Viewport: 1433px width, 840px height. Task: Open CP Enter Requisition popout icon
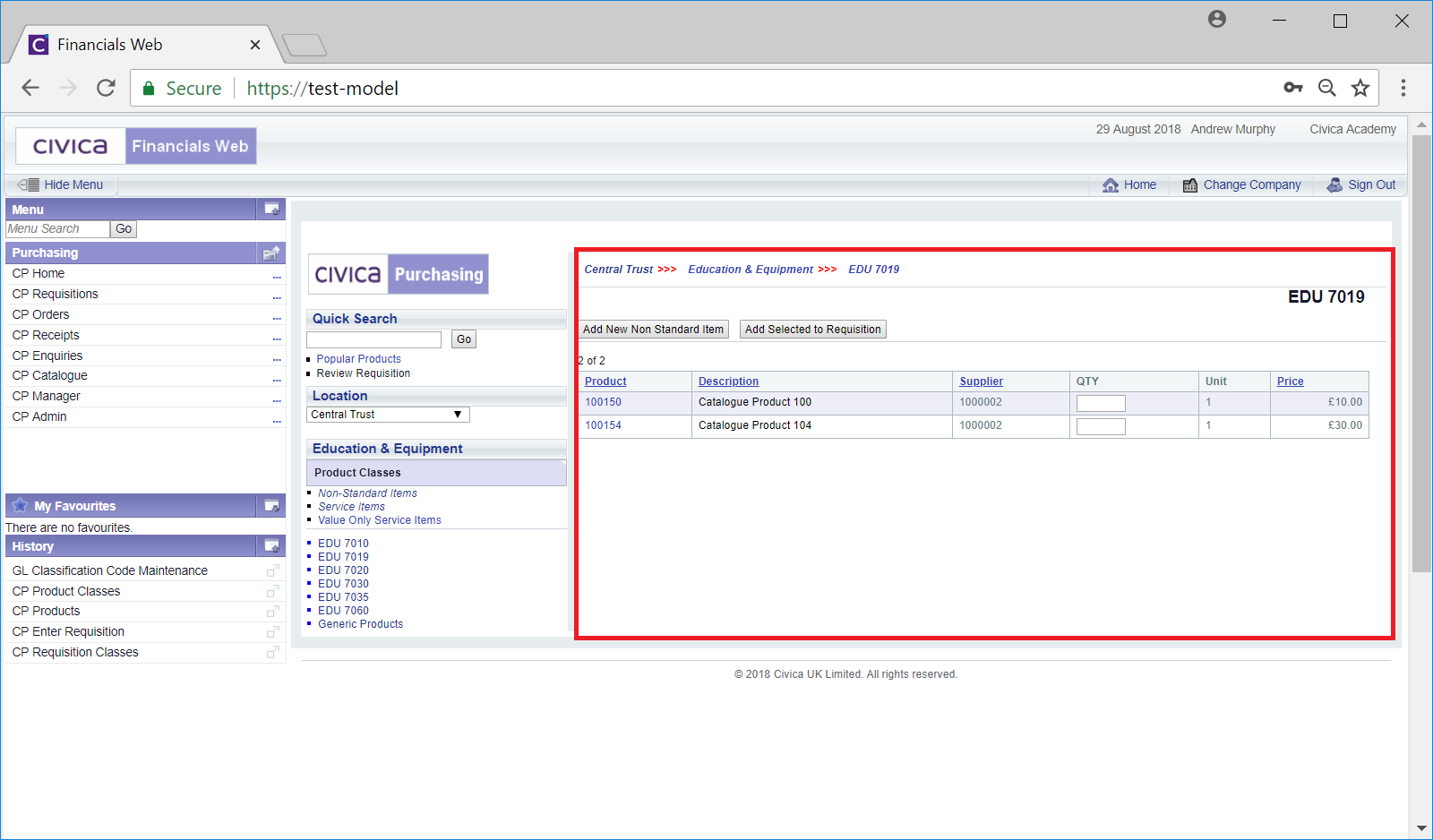point(273,632)
